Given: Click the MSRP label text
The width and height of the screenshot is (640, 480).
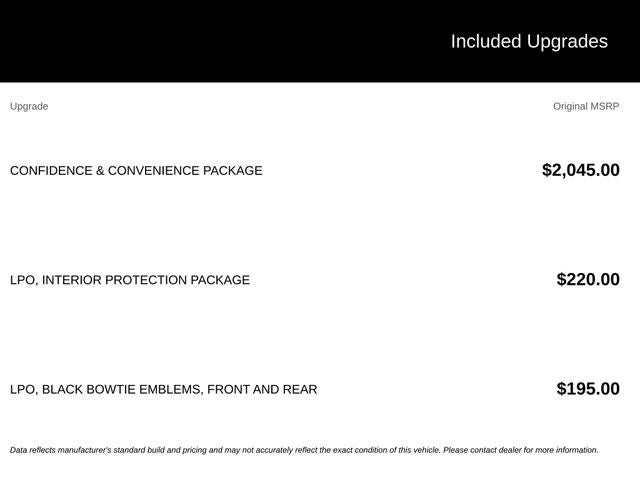Looking at the screenshot, I should 605,106.
